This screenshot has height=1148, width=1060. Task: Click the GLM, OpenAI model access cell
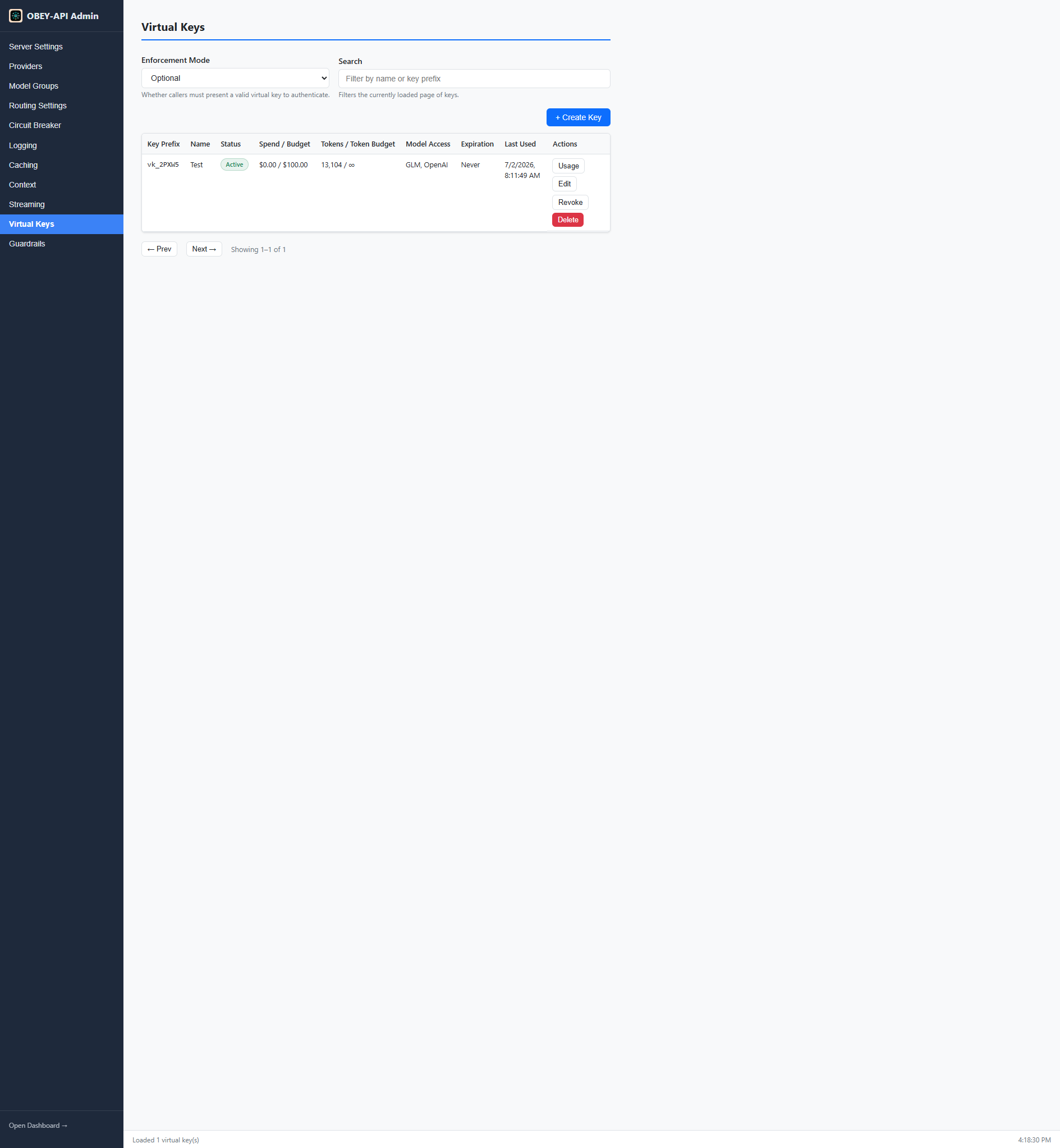(x=427, y=164)
